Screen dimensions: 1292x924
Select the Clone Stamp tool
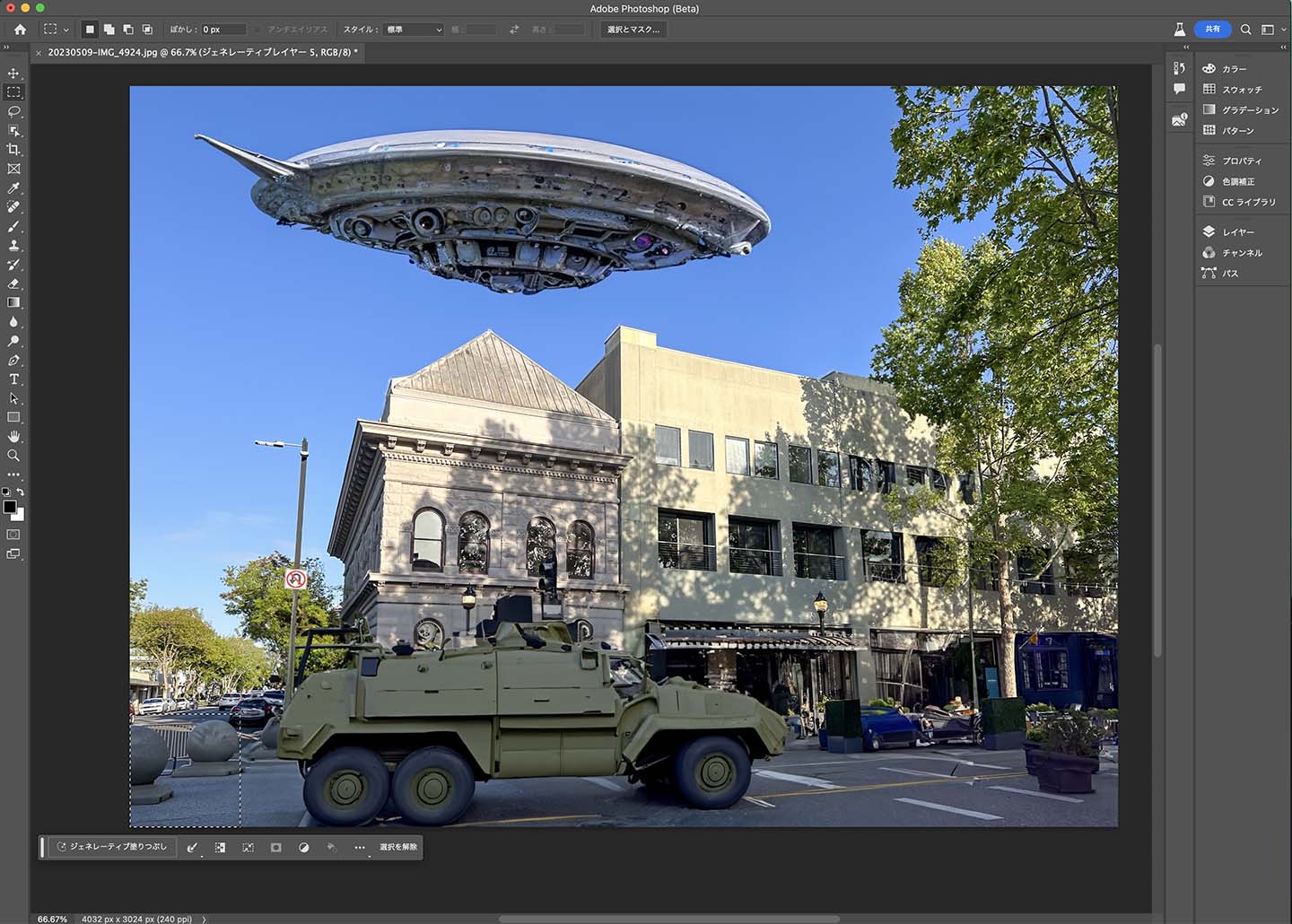pyautogui.click(x=13, y=245)
